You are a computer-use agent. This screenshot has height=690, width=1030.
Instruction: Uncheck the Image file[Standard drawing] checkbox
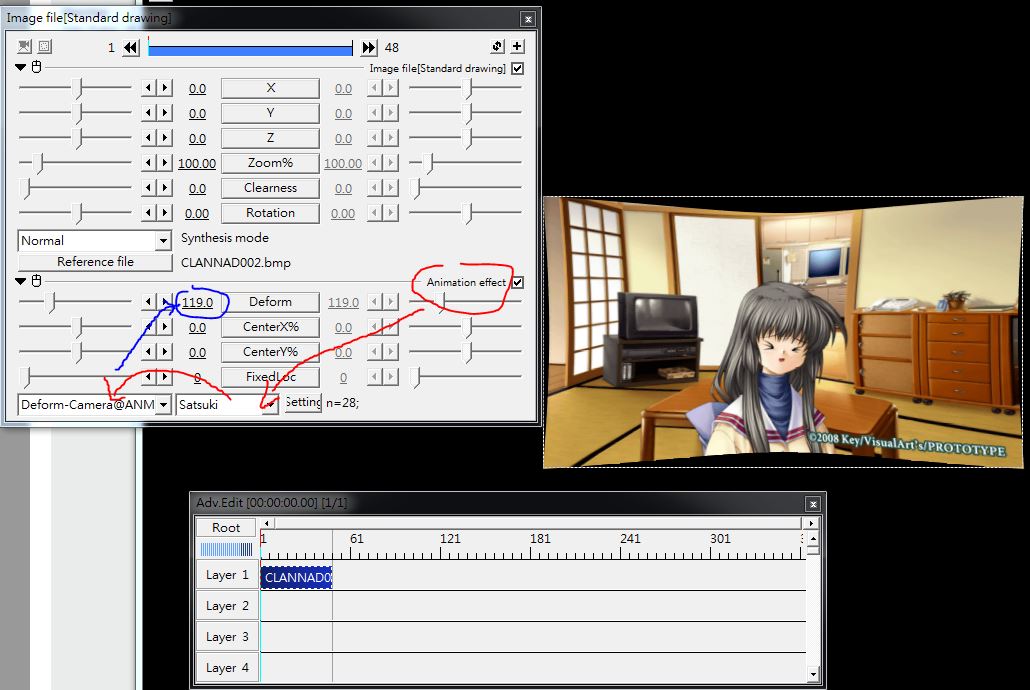pyautogui.click(x=518, y=68)
